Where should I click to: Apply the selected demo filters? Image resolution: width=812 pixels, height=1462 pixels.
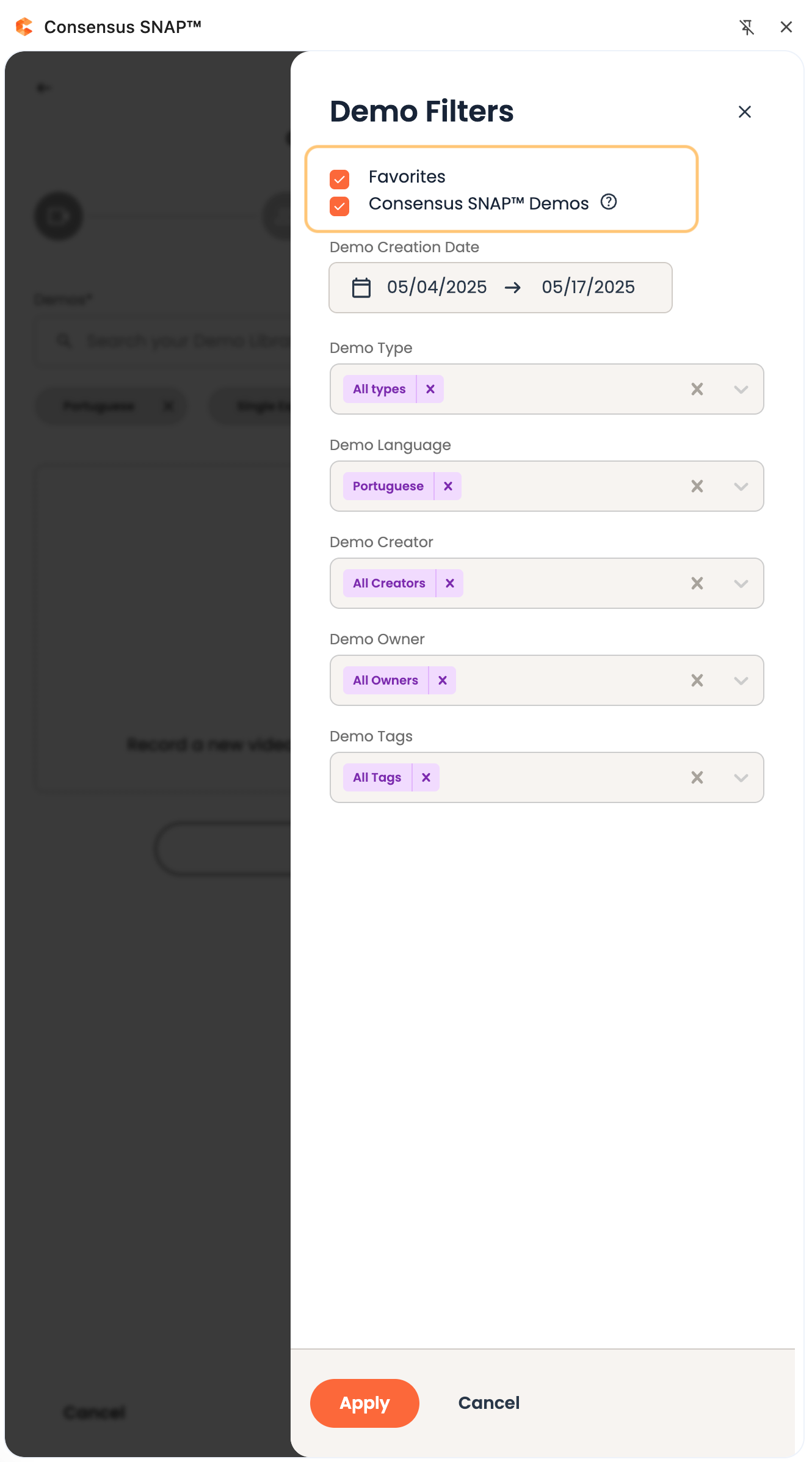364,1403
